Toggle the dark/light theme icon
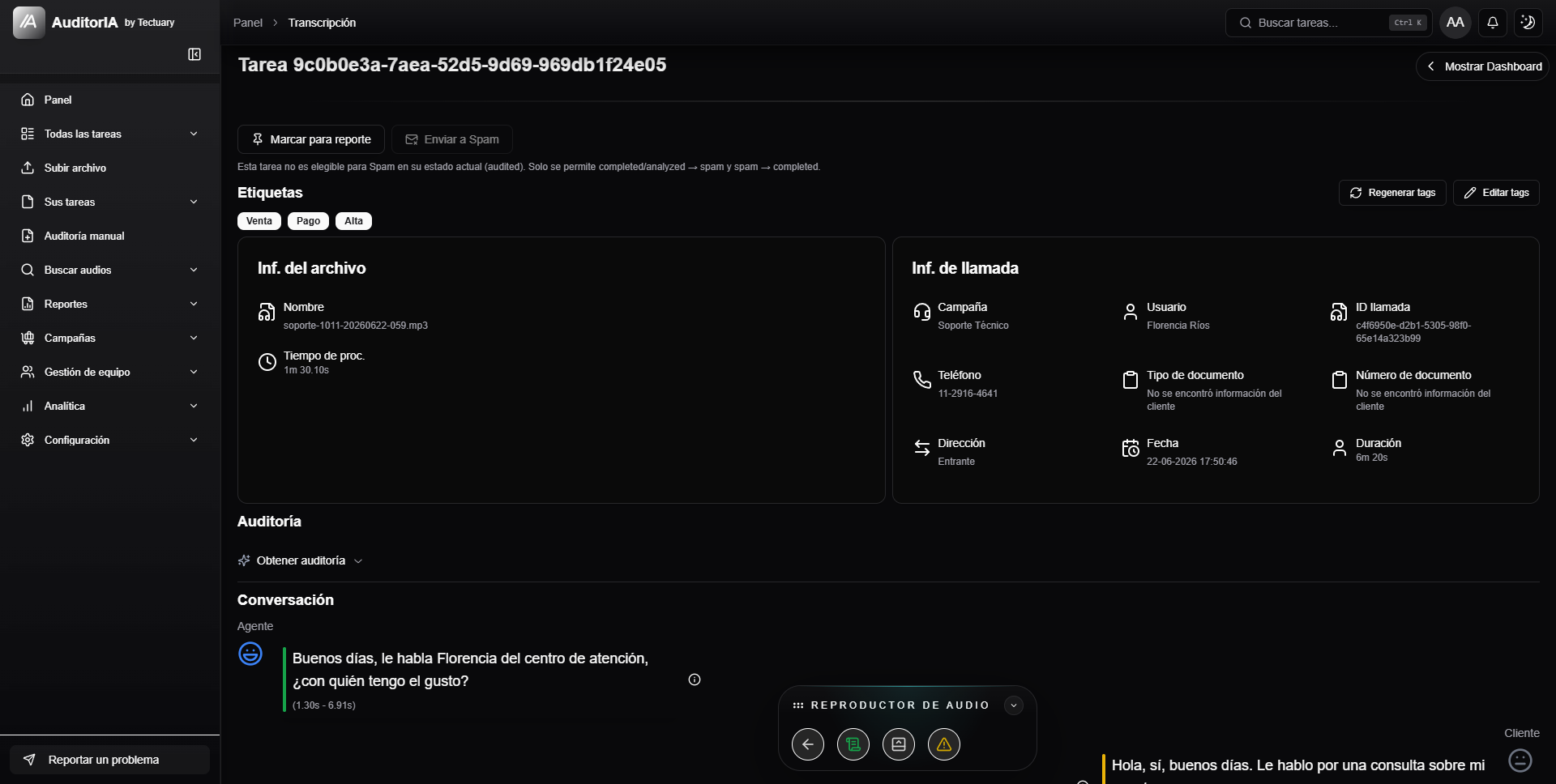1556x784 pixels. point(1528,23)
